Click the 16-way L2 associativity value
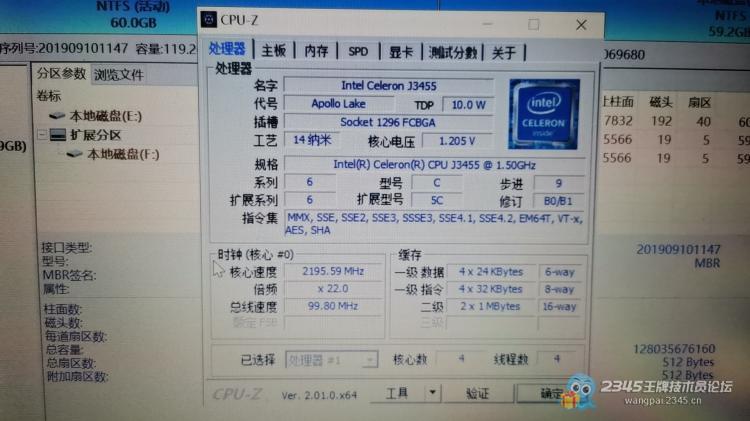 tap(560, 307)
